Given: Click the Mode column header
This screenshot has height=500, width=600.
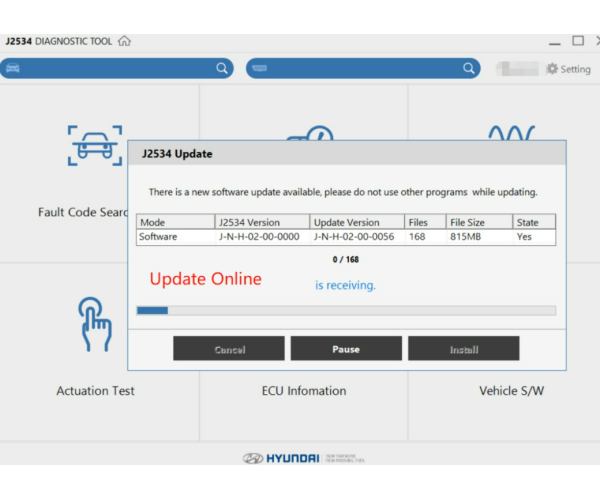Looking at the screenshot, I should [176, 222].
